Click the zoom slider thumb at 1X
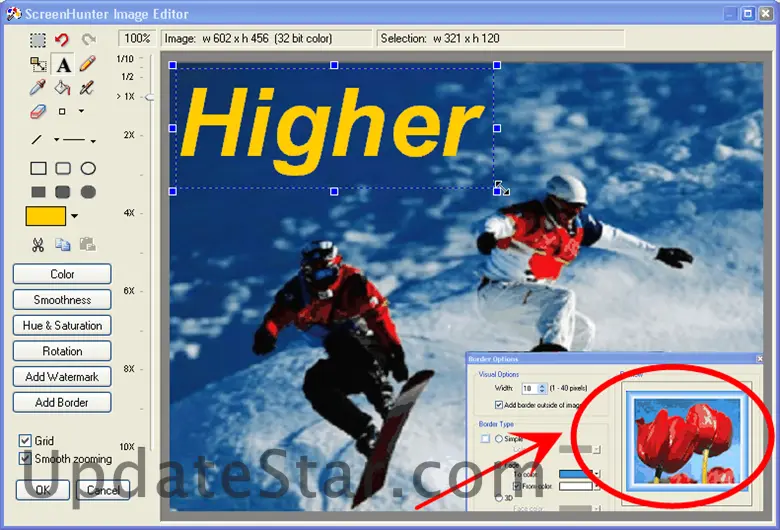 149,98
